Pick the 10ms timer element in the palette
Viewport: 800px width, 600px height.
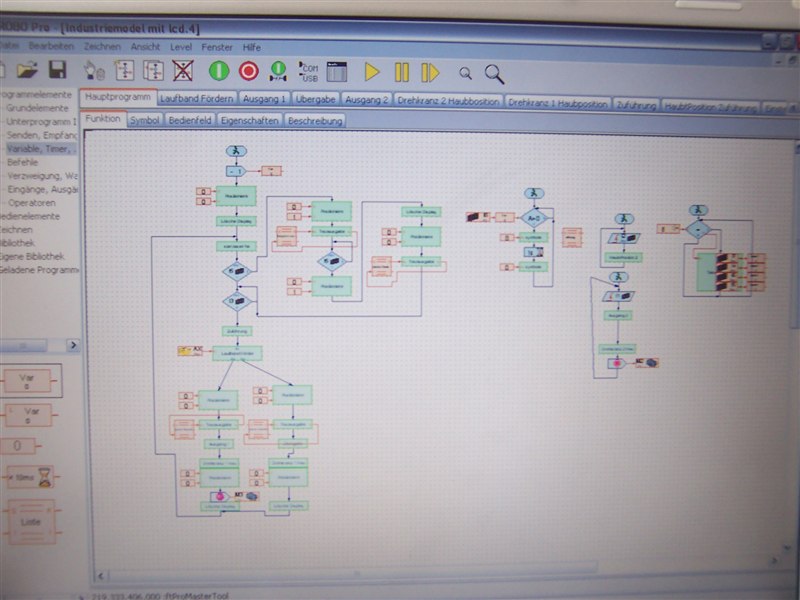[30, 478]
